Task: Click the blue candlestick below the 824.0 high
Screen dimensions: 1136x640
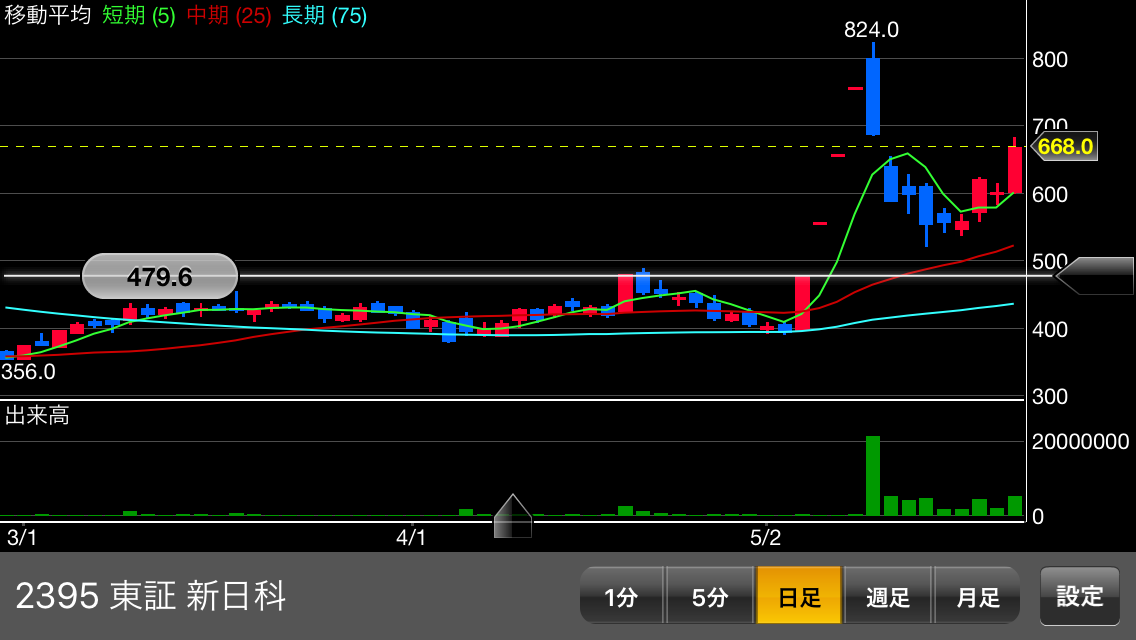Action: point(873,96)
